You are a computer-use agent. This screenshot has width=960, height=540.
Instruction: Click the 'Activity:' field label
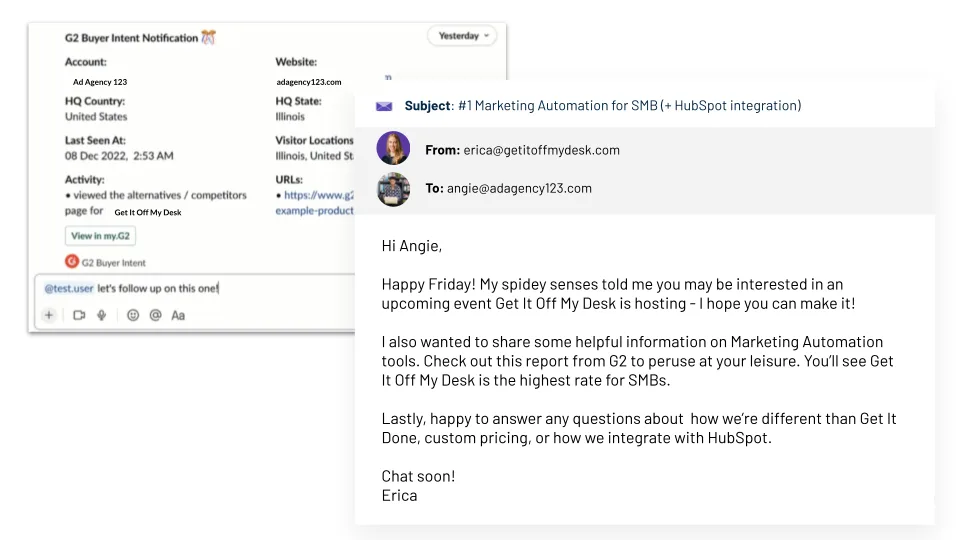[84, 179]
